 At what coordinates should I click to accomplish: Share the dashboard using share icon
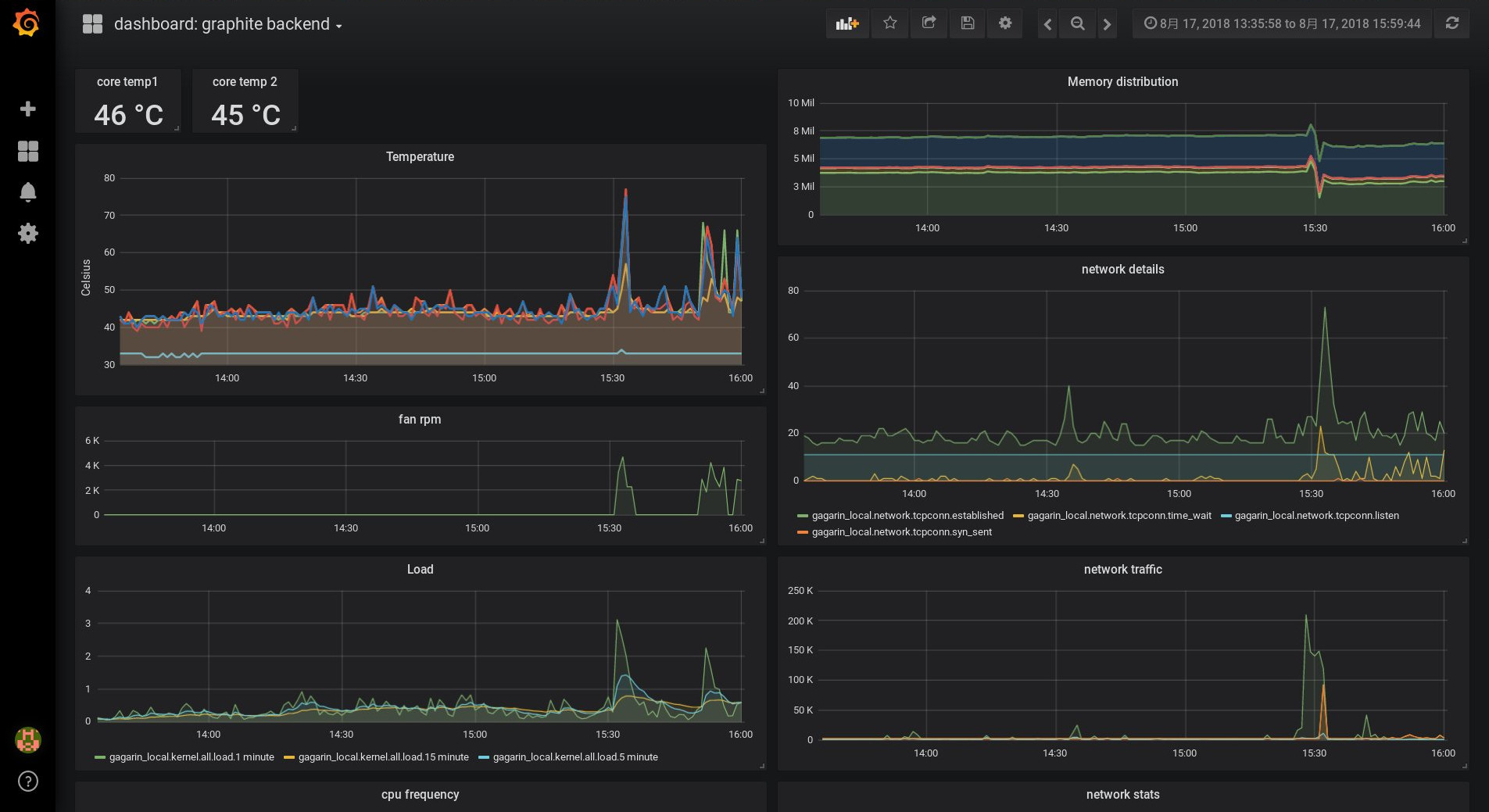coord(929,23)
